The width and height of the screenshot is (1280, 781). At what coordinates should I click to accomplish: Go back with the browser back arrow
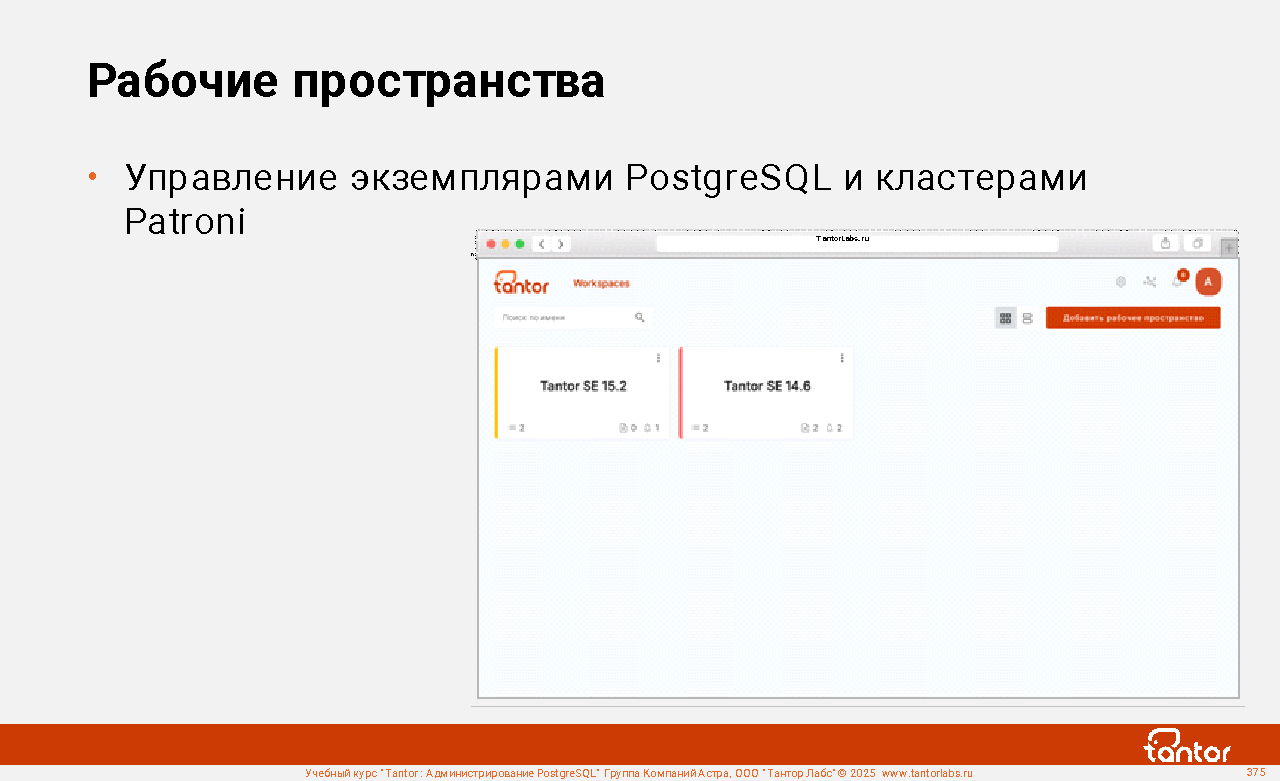[x=541, y=244]
